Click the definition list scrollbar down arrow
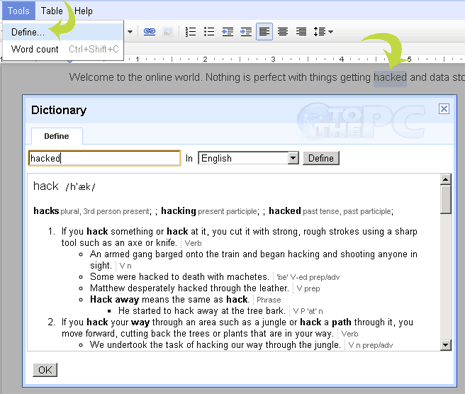This screenshot has width=465, height=394. pos(446,344)
